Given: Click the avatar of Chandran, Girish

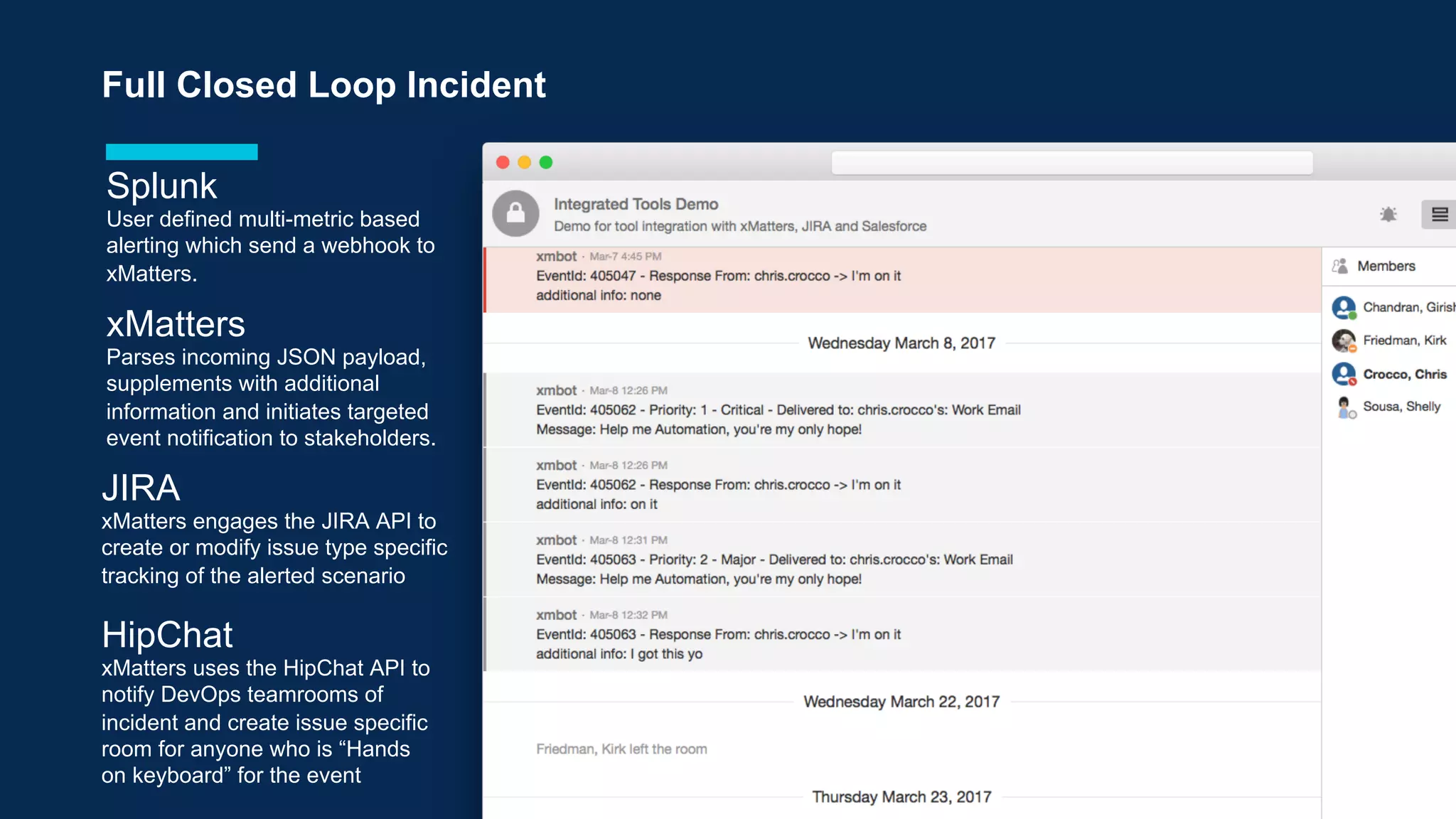Looking at the screenshot, I should [1344, 307].
